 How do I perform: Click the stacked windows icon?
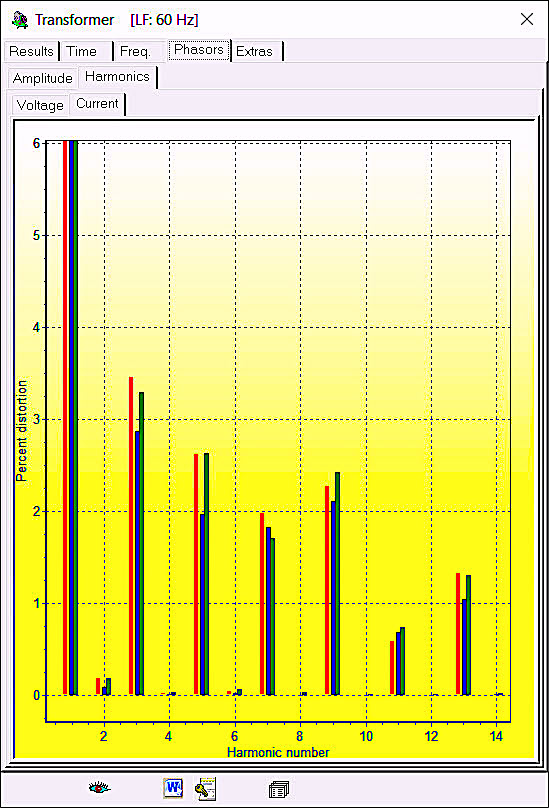pyautogui.click(x=278, y=789)
